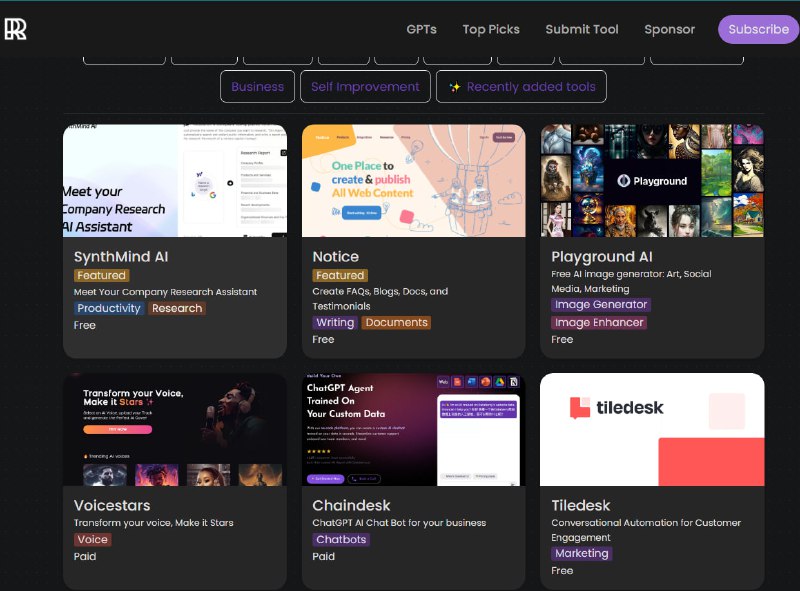Go to Top Picks page
This screenshot has height=591, width=800.
click(491, 29)
